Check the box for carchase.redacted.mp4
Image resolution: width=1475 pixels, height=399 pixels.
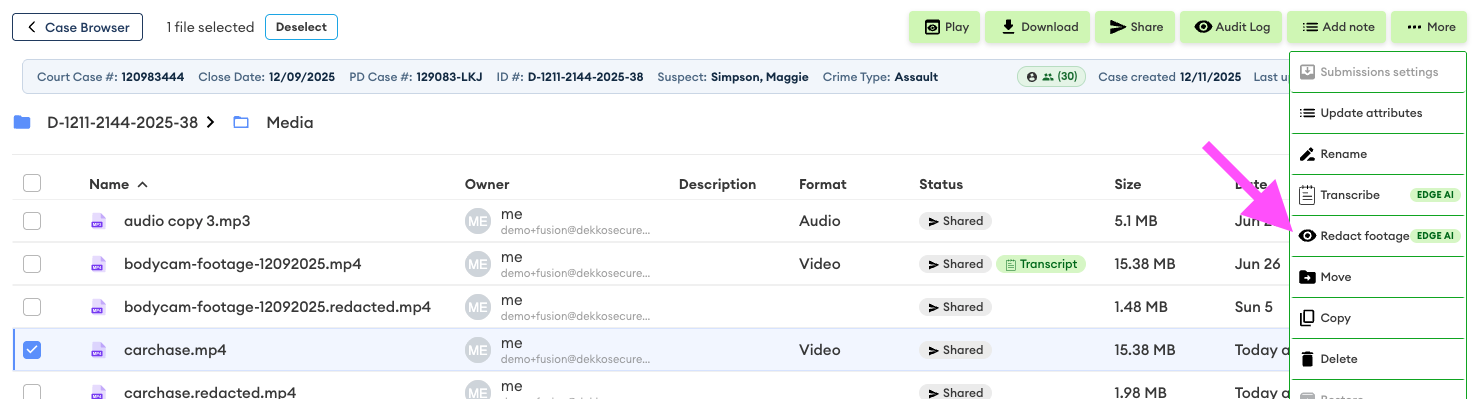pyautogui.click(x=32, y=392)
